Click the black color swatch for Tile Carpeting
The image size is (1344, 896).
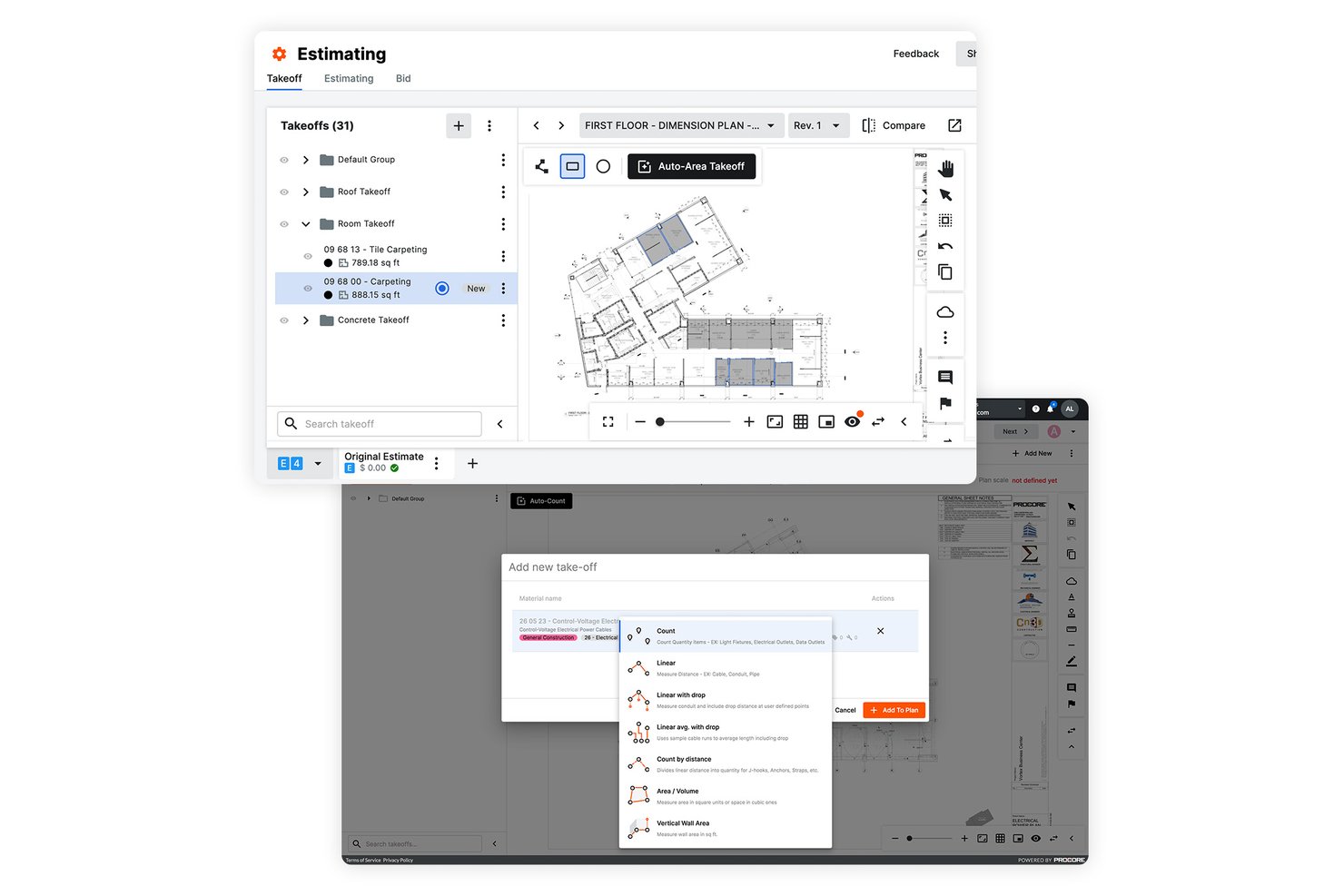(x=328, y=263)
